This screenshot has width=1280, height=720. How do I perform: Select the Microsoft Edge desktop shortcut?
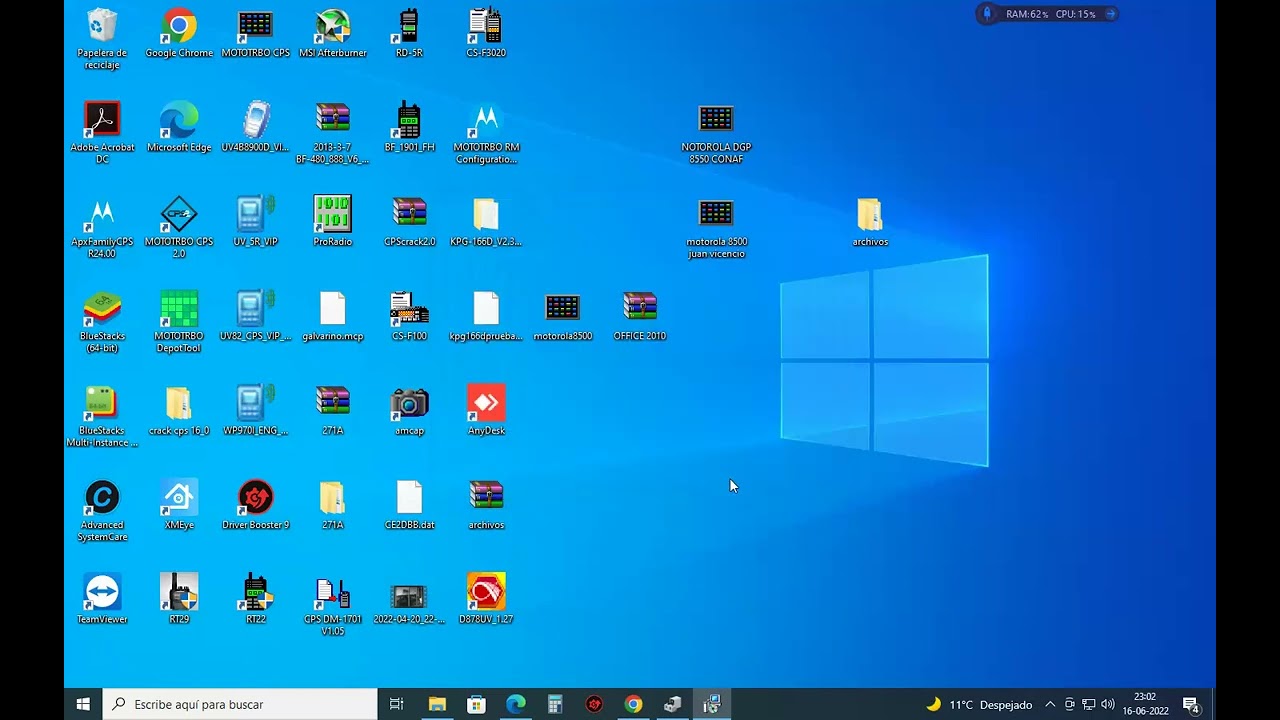(x=179, y=127)
